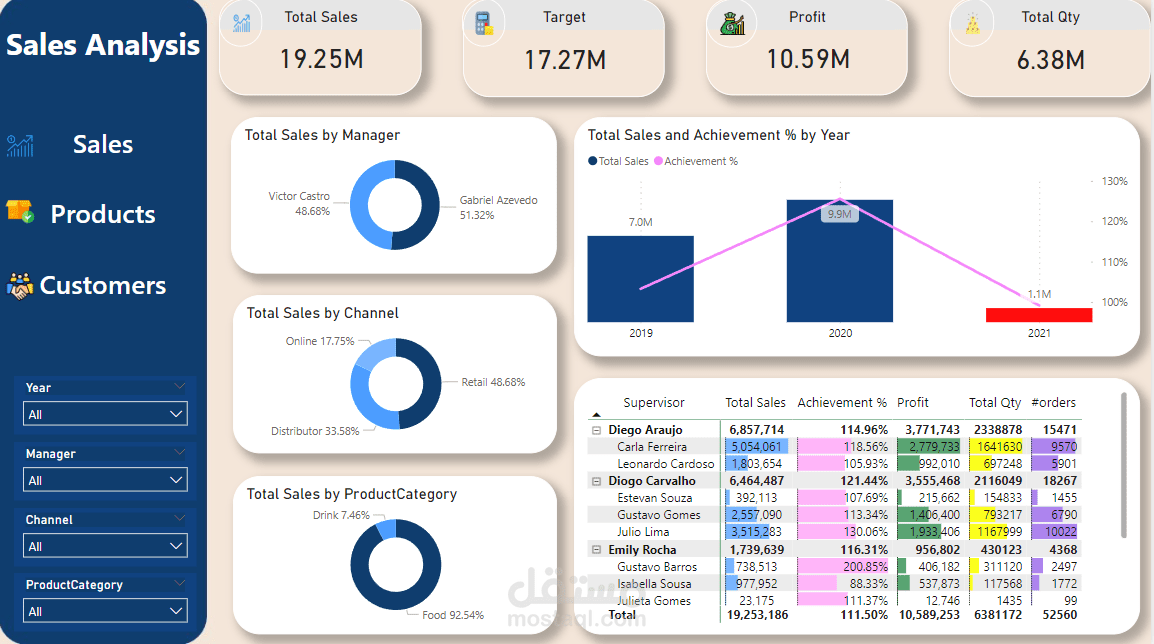Click the Customers navigation entry
Screen dimensions: 1154x644
click(x=105, y=285)
